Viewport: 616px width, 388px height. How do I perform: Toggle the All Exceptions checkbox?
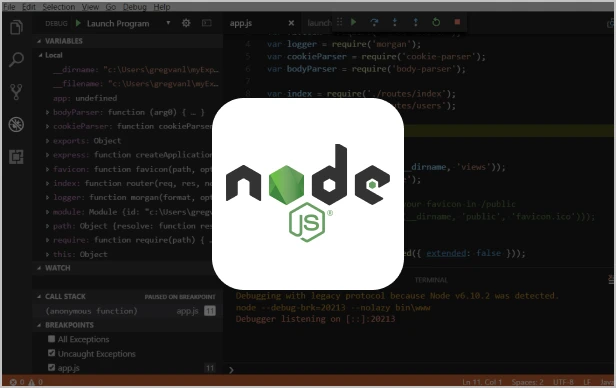tap(51, 339)
